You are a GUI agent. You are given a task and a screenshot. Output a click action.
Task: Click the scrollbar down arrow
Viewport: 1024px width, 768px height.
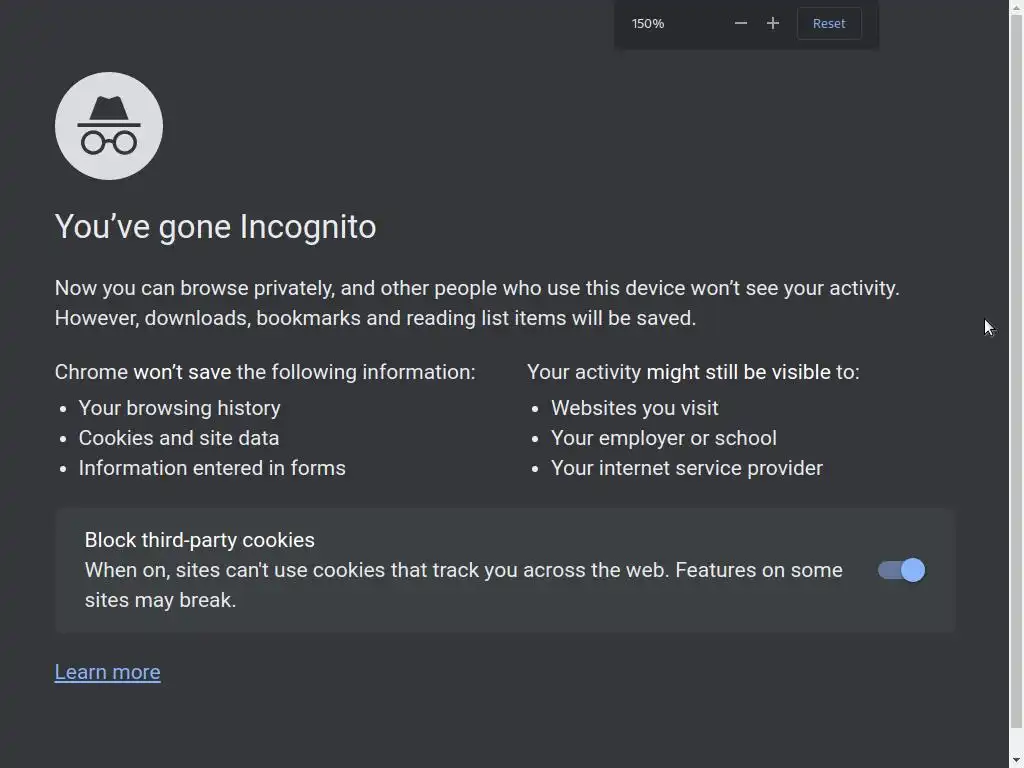[x=1016, y=760]
